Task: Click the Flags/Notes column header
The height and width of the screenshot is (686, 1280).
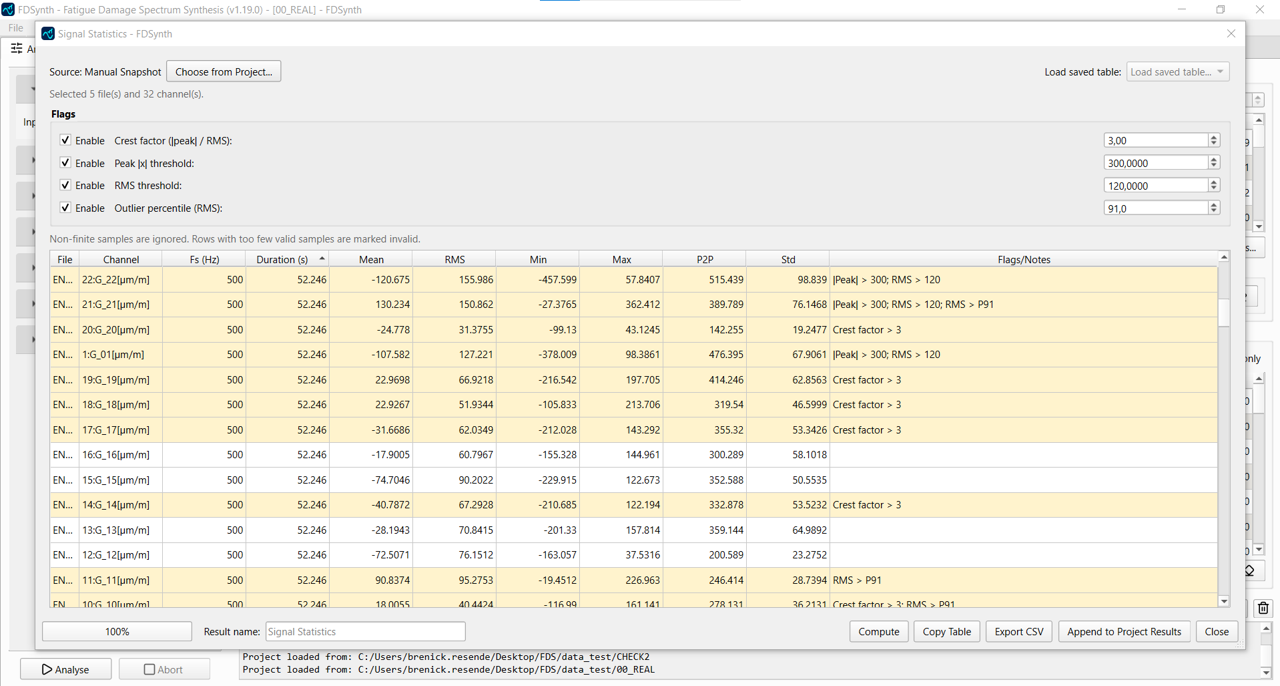Action: [x=1023, y=259]
